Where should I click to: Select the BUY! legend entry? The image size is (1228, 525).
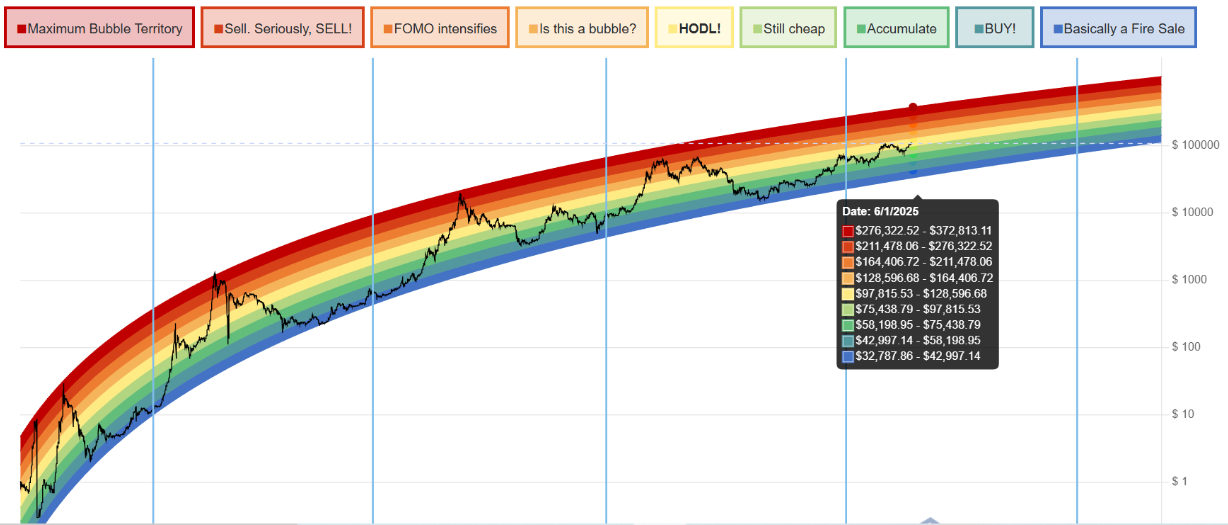(994, 28)
